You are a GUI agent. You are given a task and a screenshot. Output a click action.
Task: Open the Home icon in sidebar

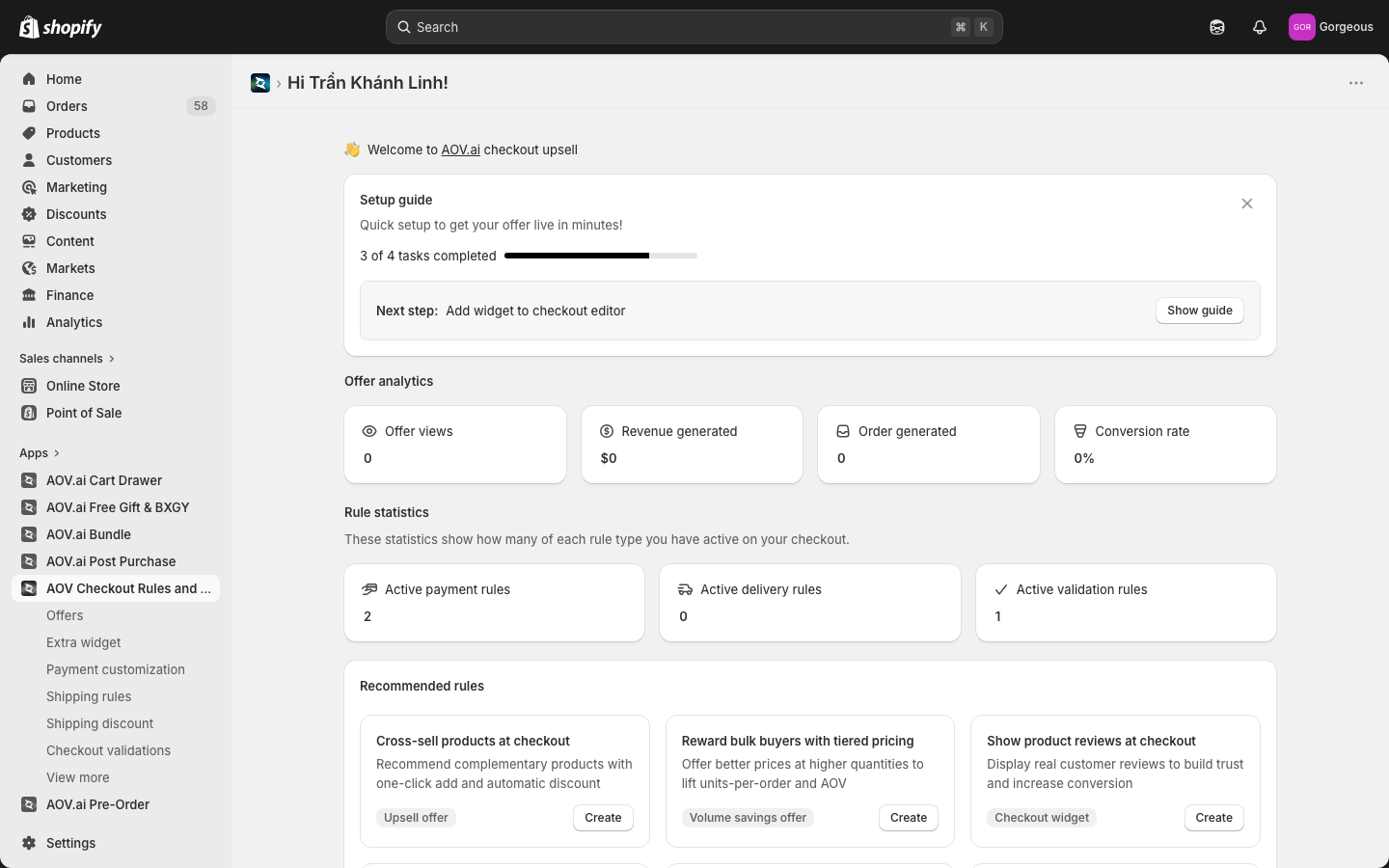pos(29,79)
